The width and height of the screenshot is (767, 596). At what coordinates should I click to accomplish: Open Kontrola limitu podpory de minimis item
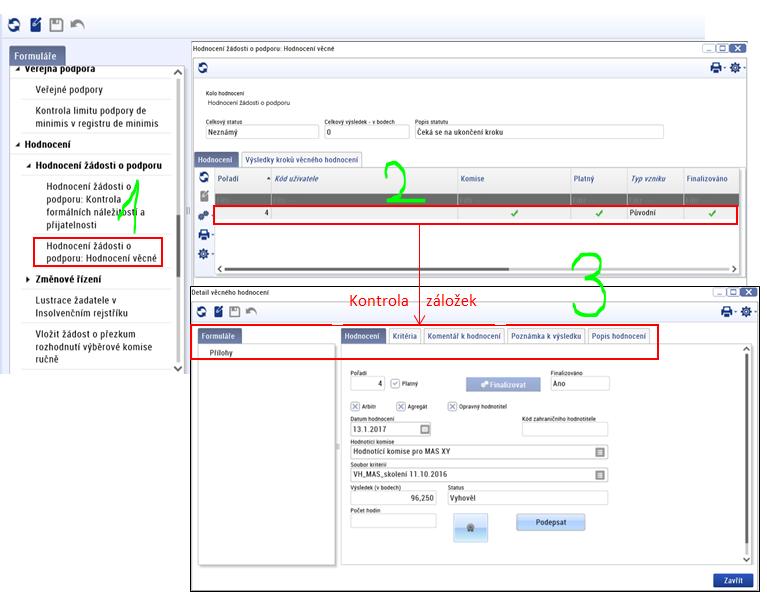[x=97, y=117]
